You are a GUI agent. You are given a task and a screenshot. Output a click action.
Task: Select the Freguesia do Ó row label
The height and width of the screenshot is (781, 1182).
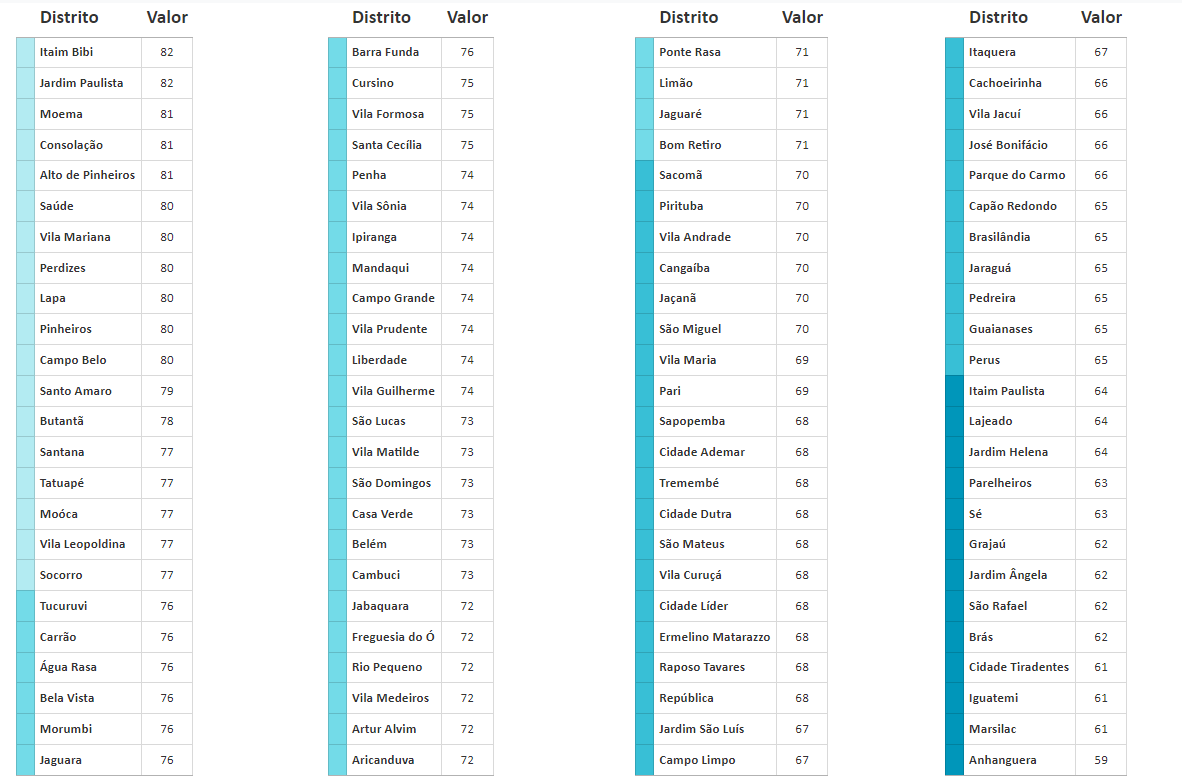click(393, 637)
